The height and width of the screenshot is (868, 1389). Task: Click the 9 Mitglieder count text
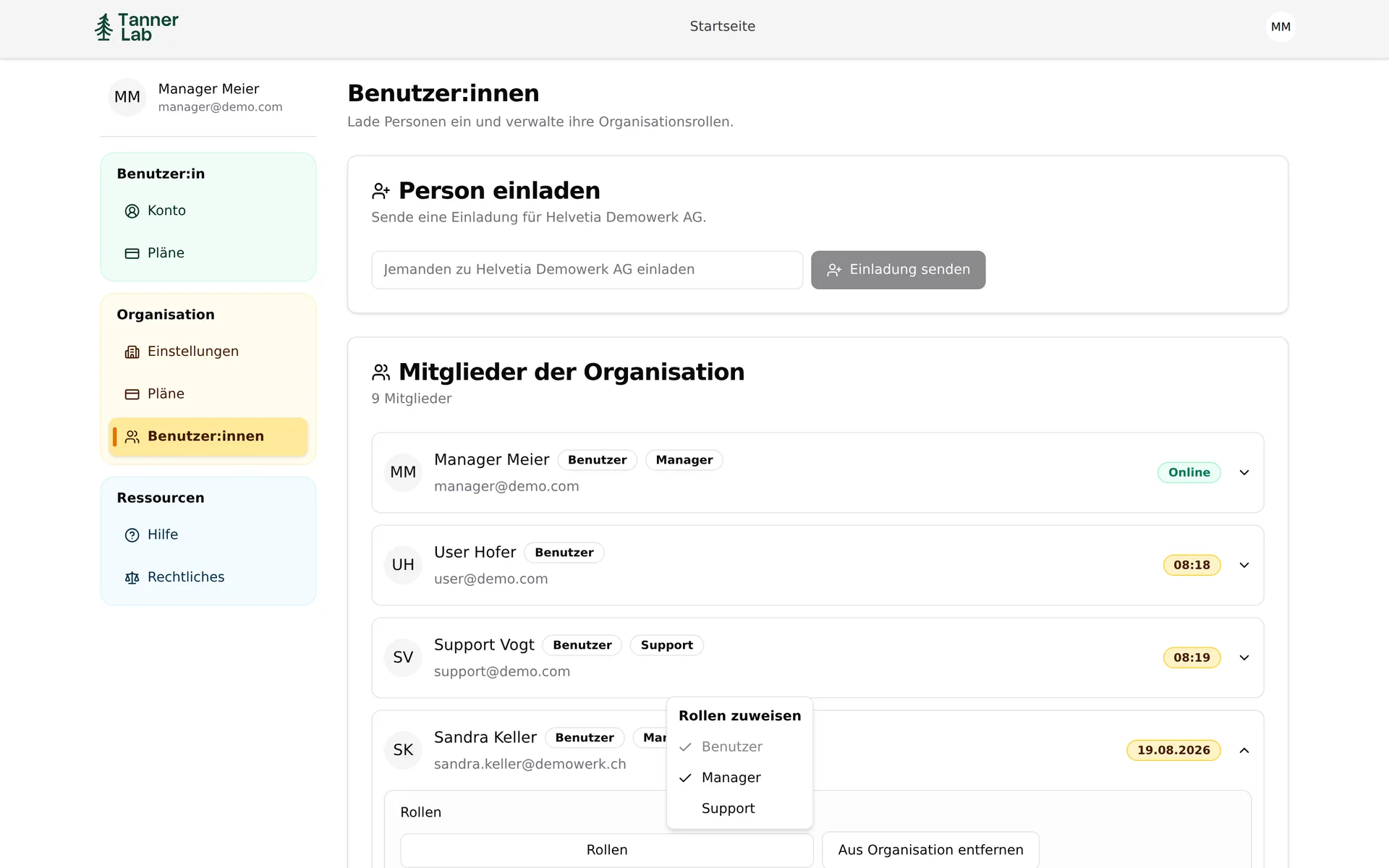click(x=412, y=399)
